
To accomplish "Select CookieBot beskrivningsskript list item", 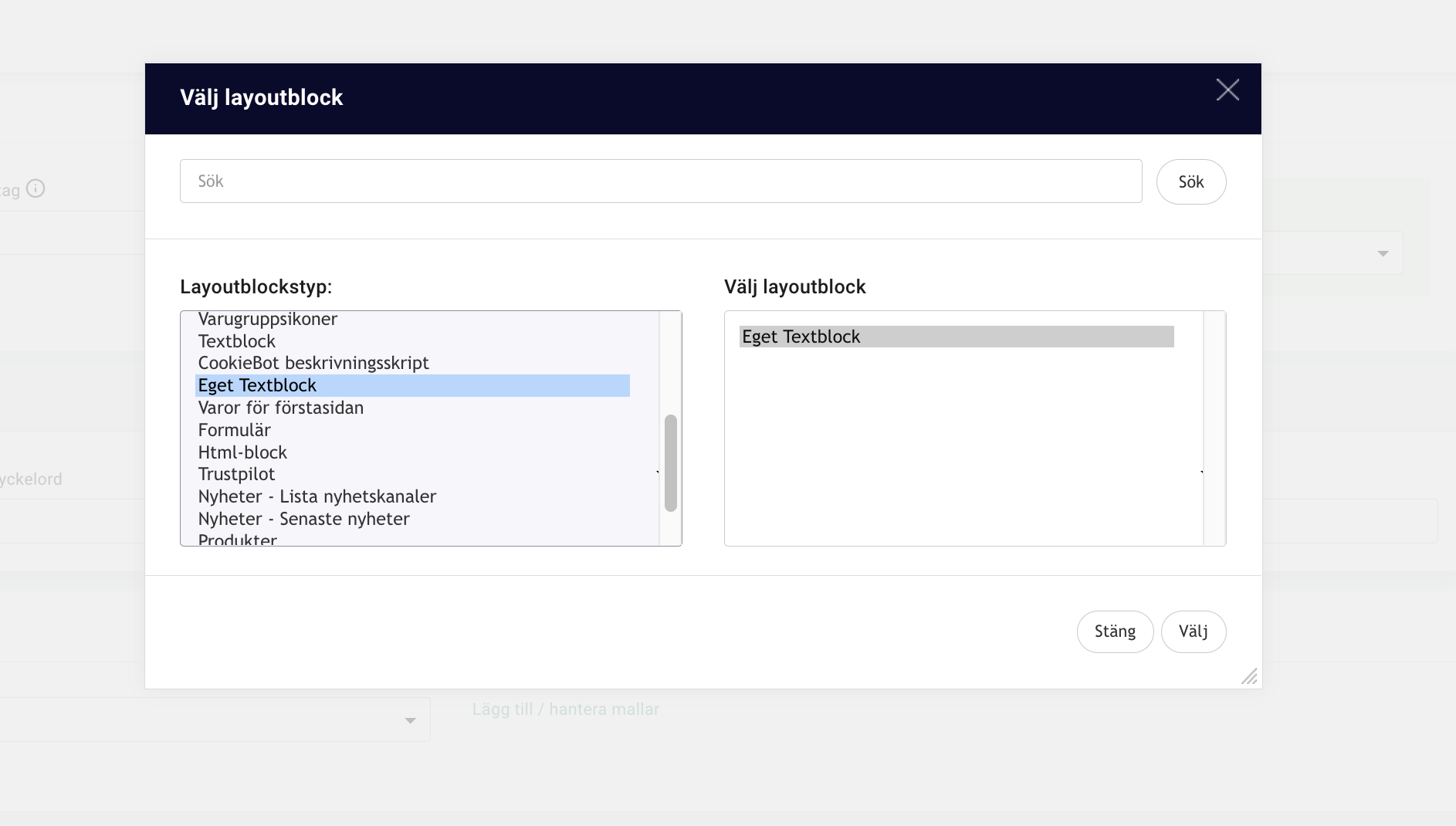I will tap(412, 363).
